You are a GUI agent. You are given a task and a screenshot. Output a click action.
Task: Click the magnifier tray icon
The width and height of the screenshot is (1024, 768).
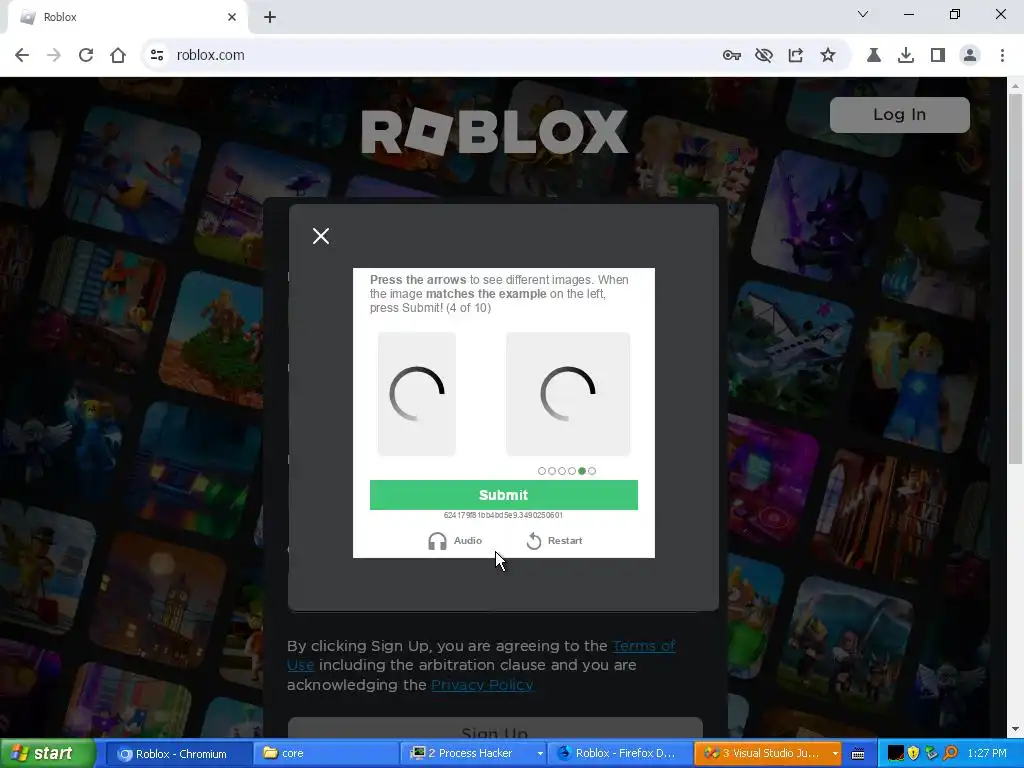coord(950,754)
